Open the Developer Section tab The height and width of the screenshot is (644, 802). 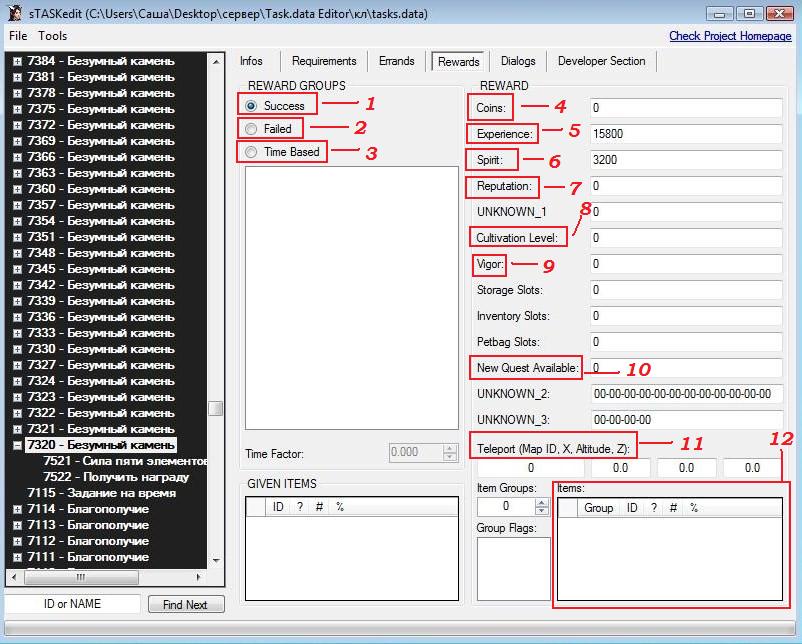pyautogui.click(x=601, y=61)
